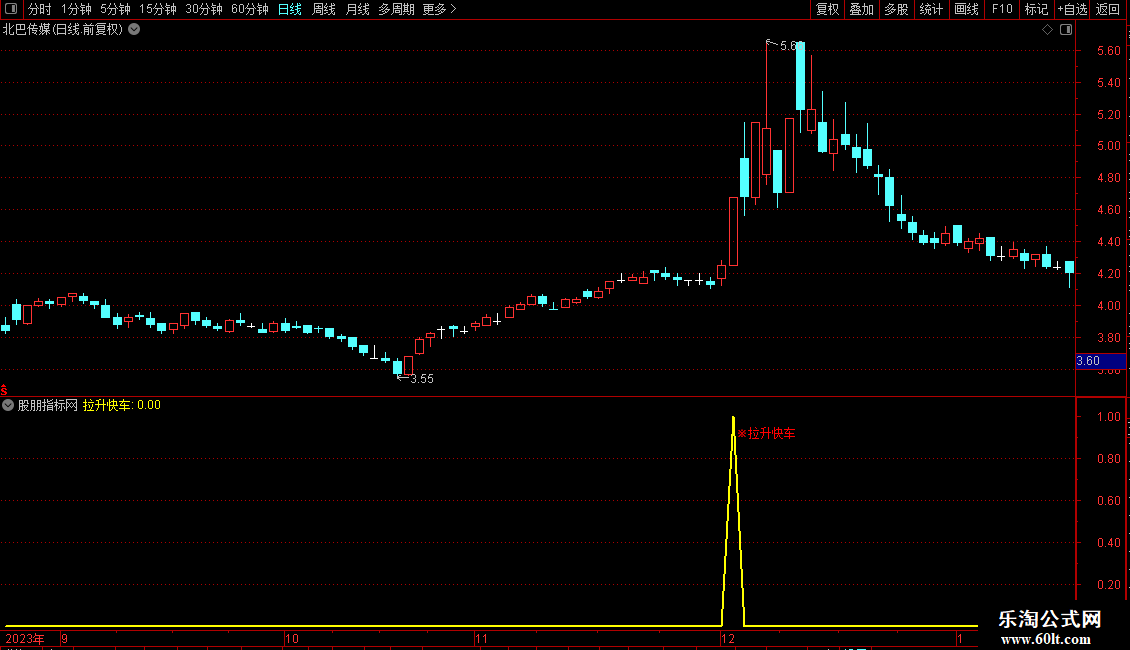Toggle the left sidebar panel icon
Viewport: 1130px width, 650px height.
click(11, 9)
